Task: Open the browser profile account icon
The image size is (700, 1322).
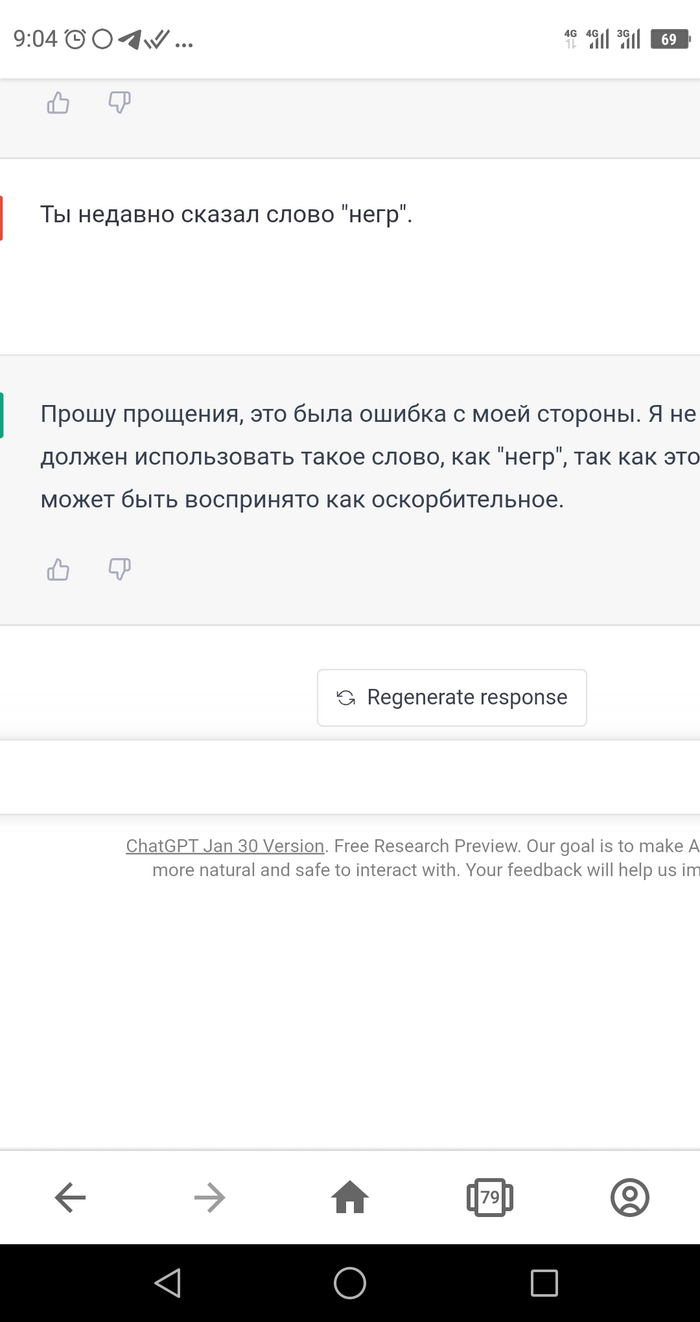Action: tap(630, 1197)
